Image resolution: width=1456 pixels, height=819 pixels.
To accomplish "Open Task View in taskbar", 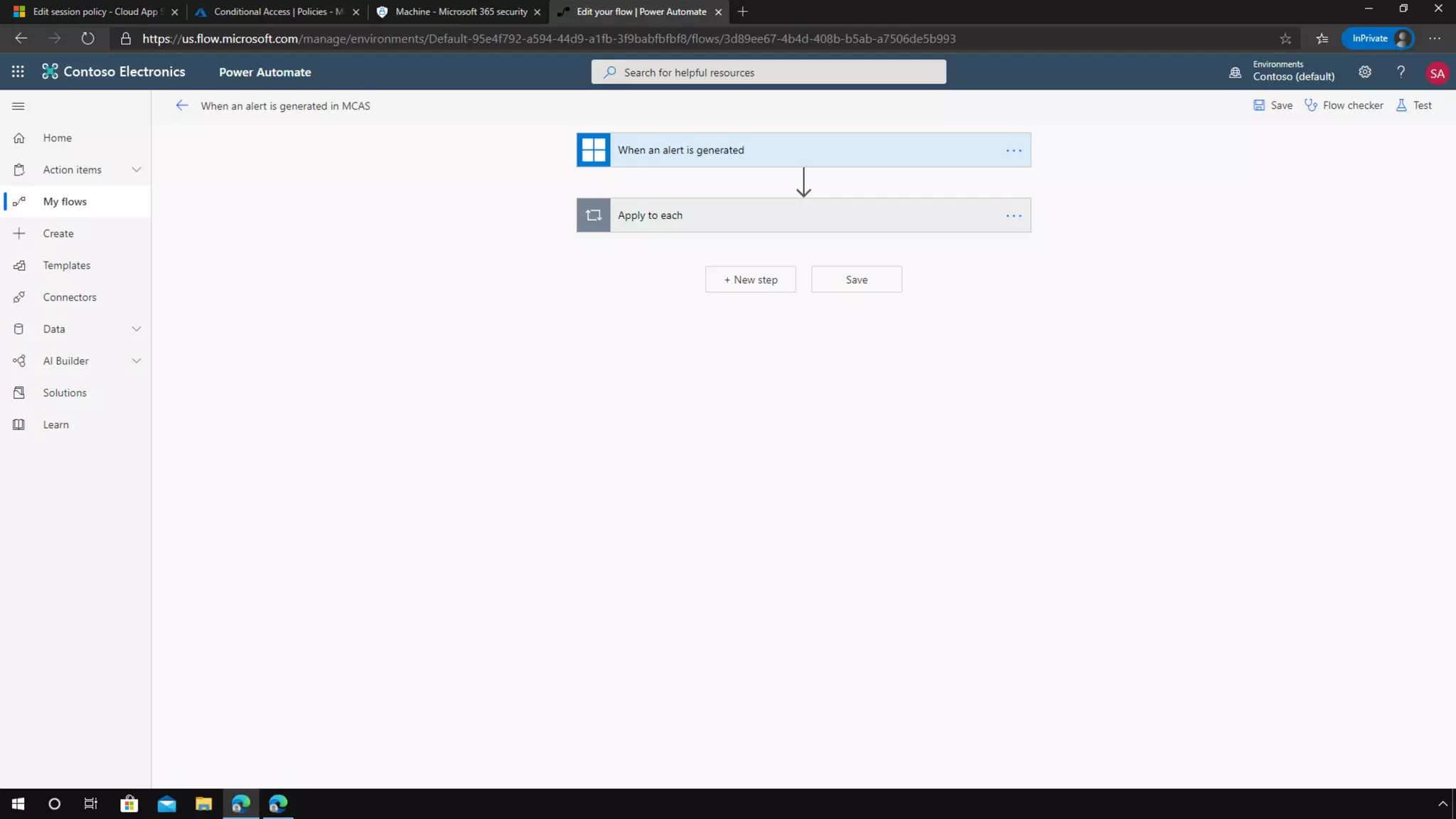I will point(90,804).
